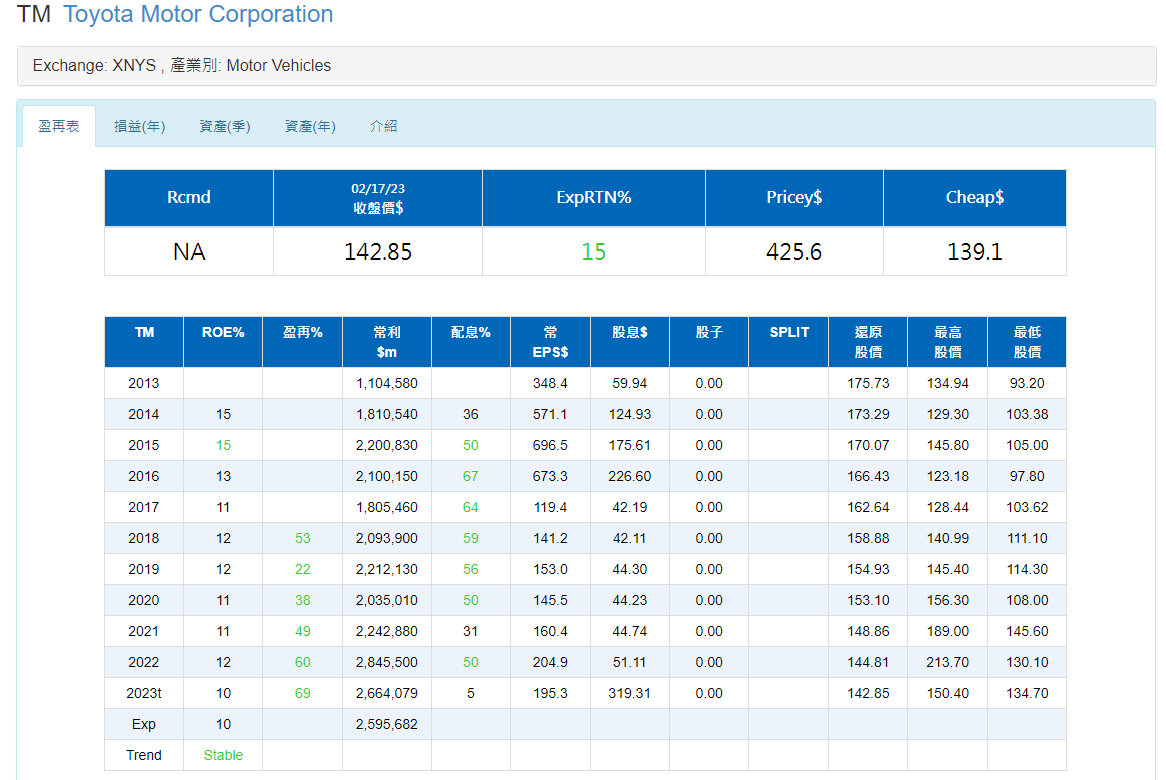The image size is (1166, 780).
Task: Select green reinvestment value 69
Action: [303, 693]
